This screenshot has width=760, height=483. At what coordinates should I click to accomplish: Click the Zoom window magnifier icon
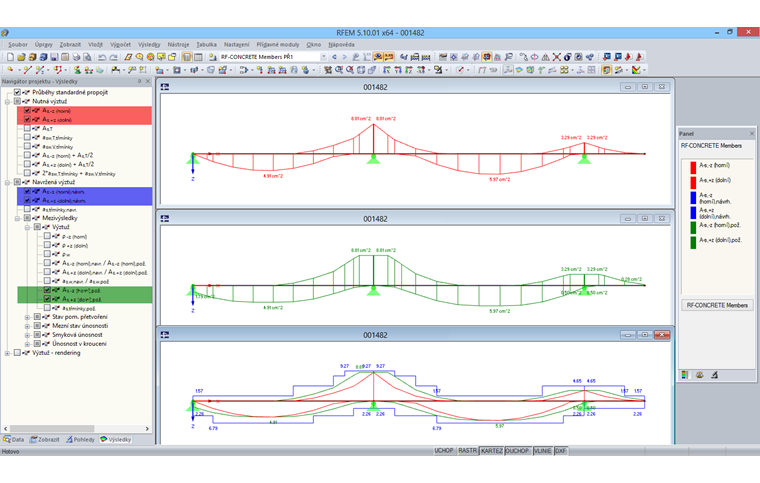click(x=338, y=70)
